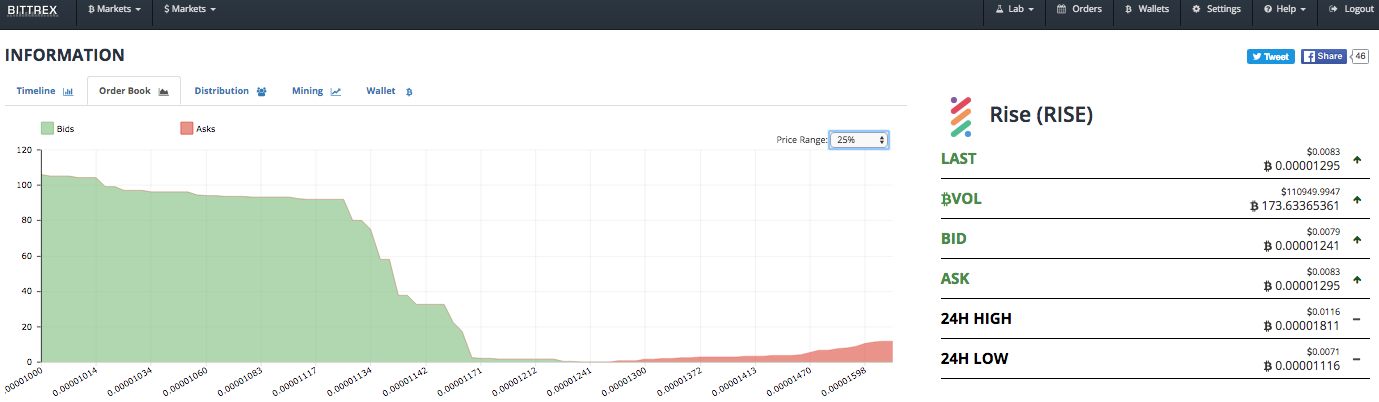Toggle the Asks legend swatch

[x=186, y=128]
